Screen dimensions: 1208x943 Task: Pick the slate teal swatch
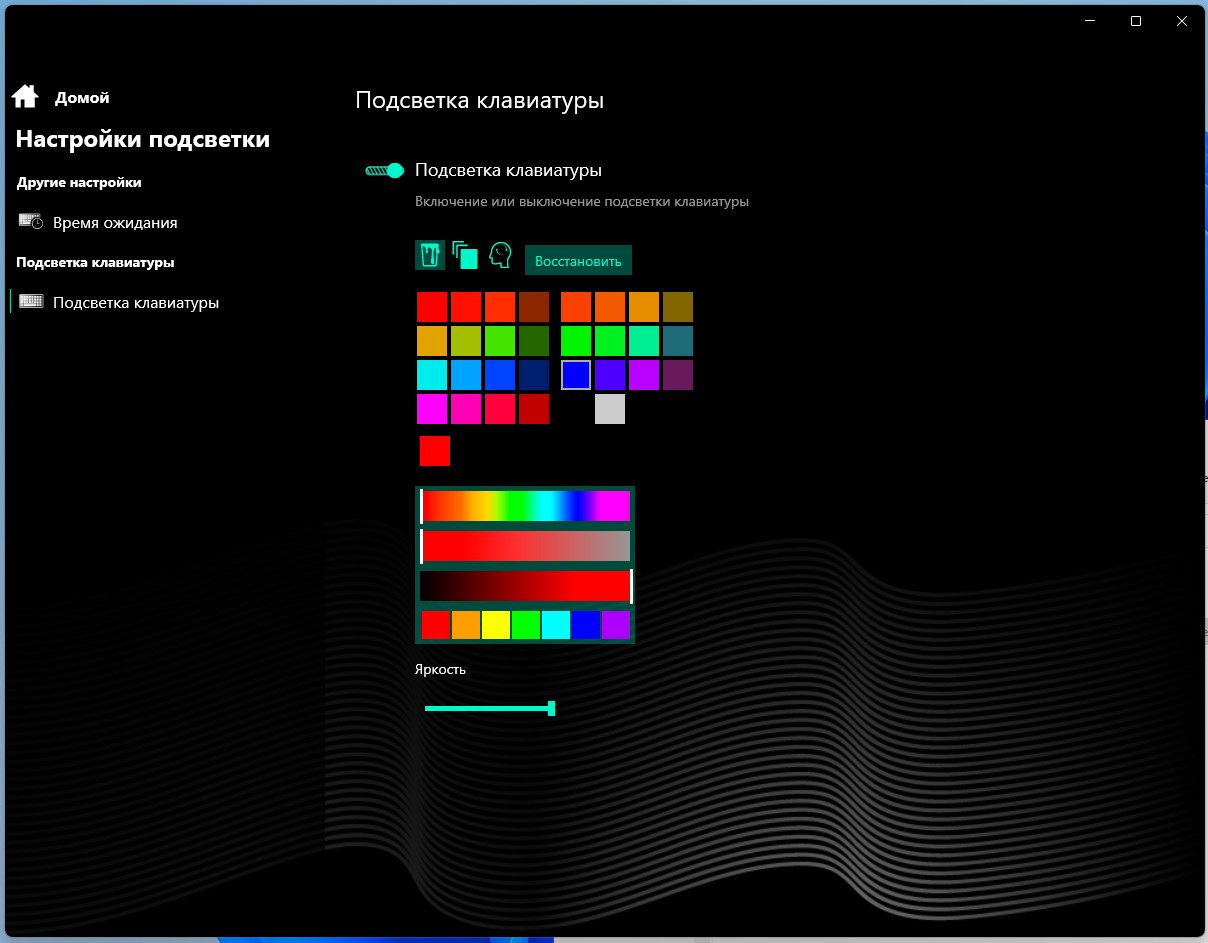tap(678, 341)
